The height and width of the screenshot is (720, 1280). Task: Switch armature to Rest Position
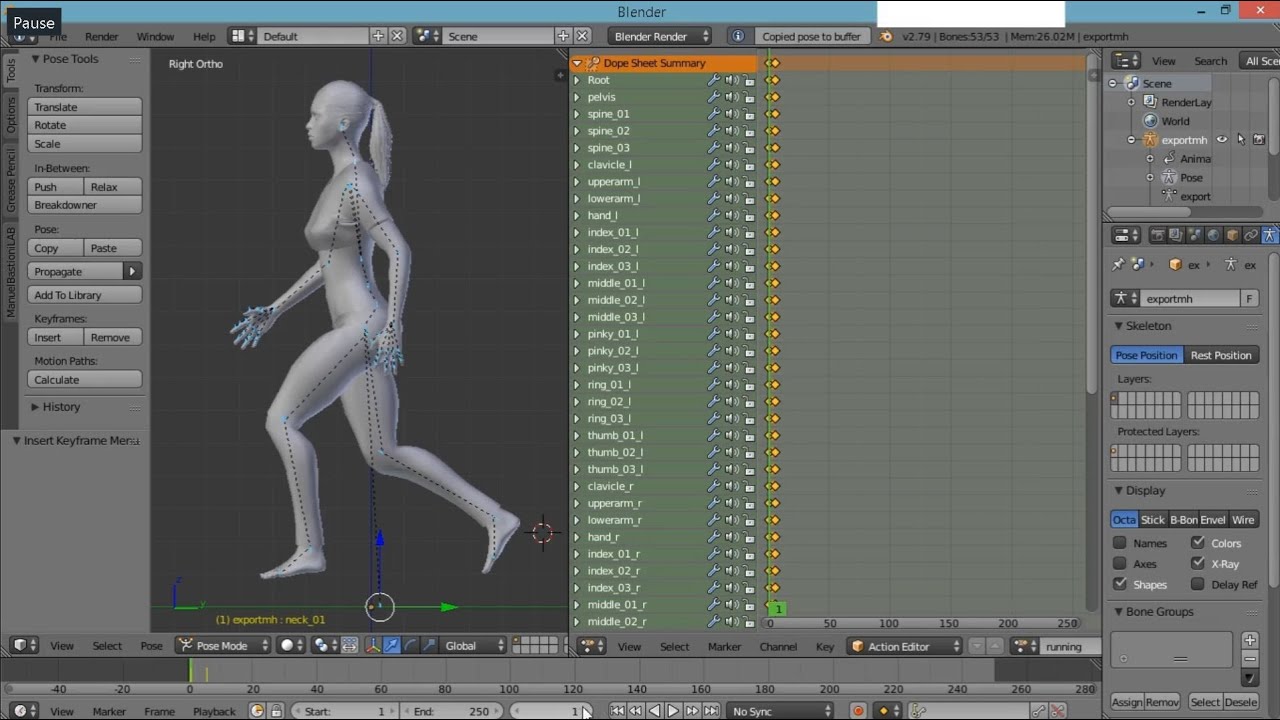tap(1221, 355)
